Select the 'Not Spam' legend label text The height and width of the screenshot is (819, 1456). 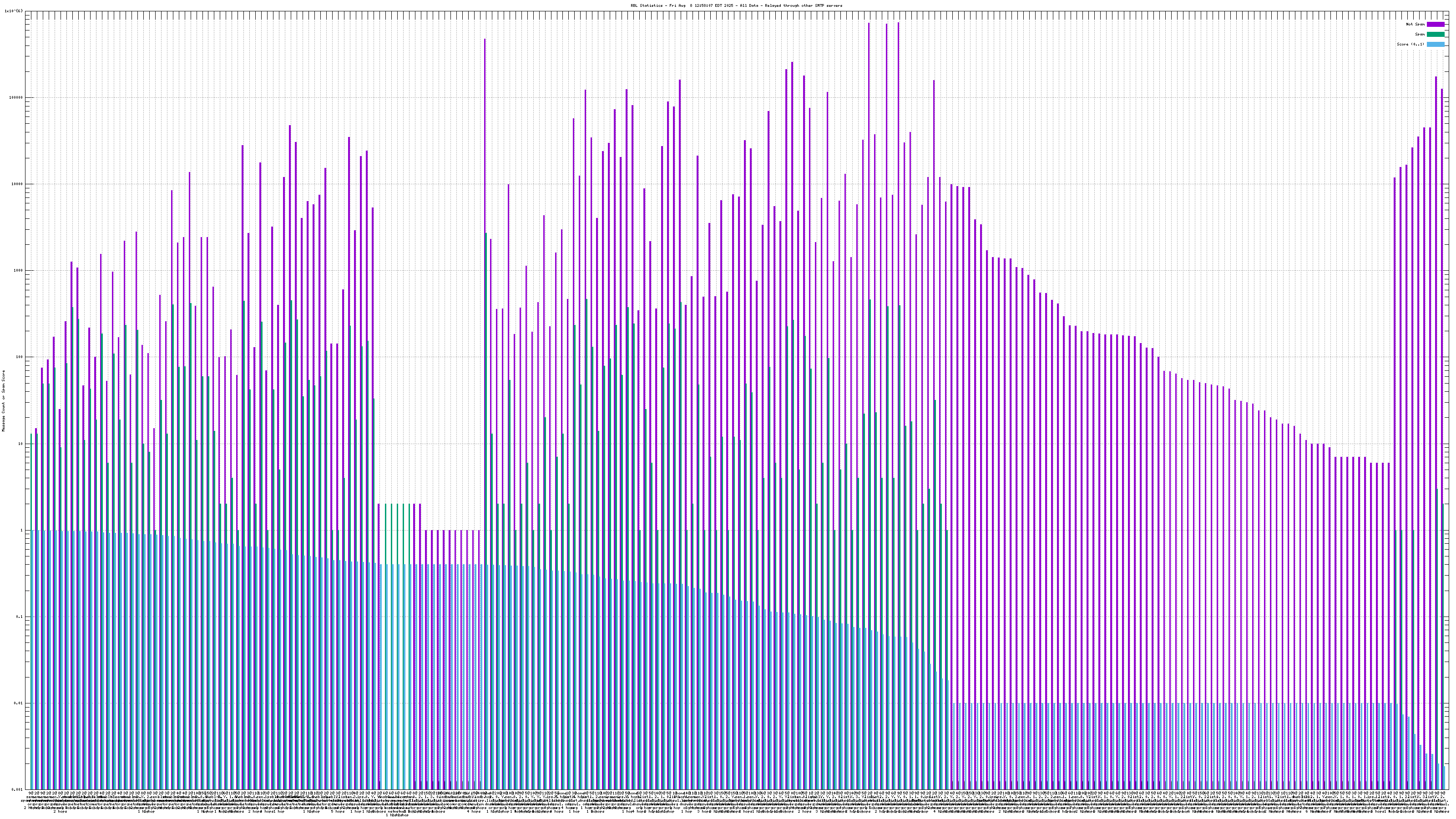pyautogui.click(x=1416, y=24)
